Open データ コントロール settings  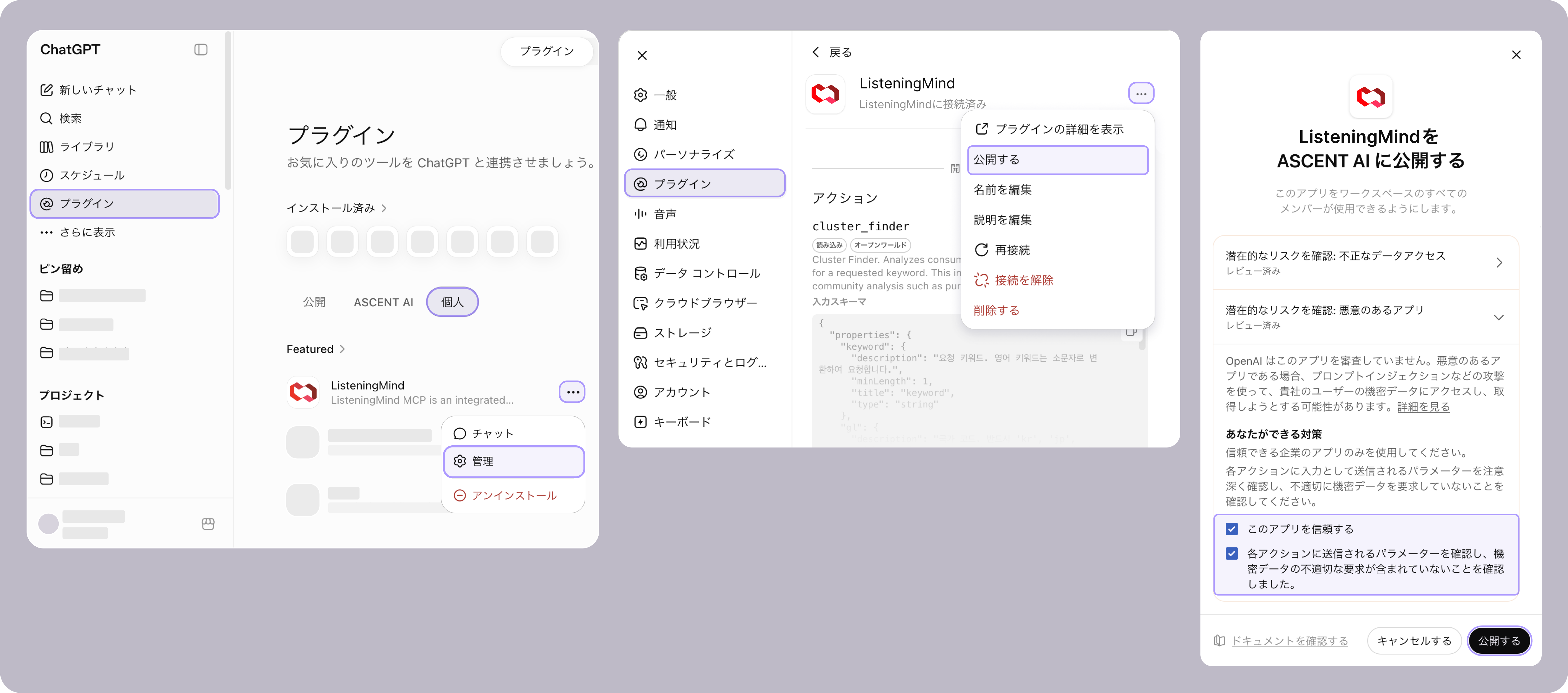pos(705,273)
